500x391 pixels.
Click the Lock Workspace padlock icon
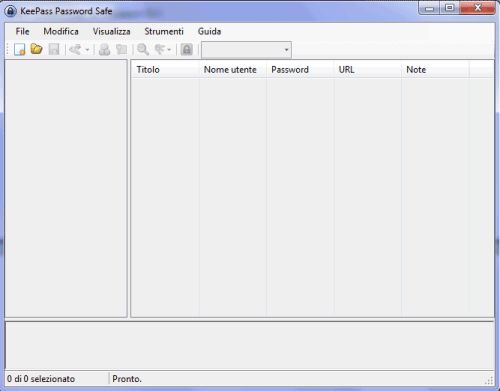click(187, 49)
